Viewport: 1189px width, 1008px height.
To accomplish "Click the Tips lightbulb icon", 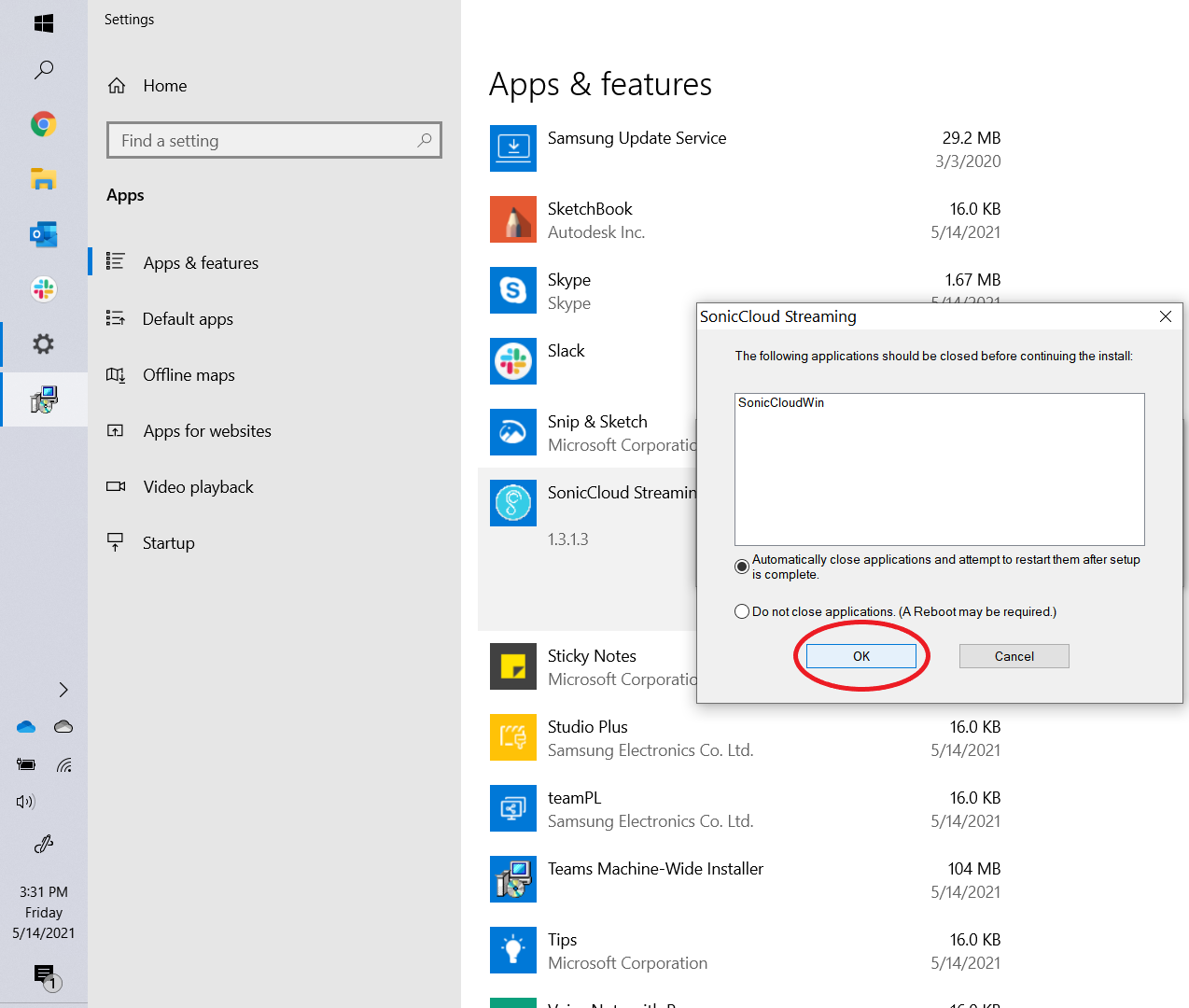I will [x=512, y=950].
